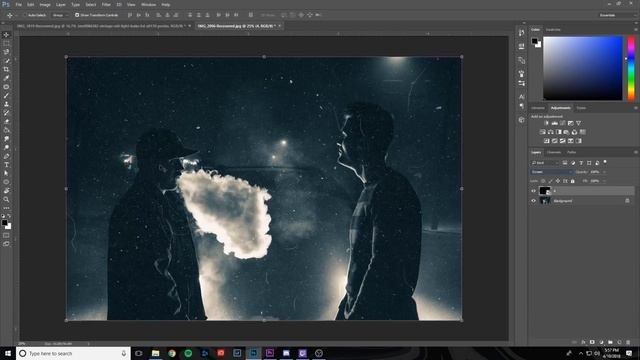The width and height of the screenshot is (640, 360).
Task: Add an Exposure adjustment
Action: [571, 123]
